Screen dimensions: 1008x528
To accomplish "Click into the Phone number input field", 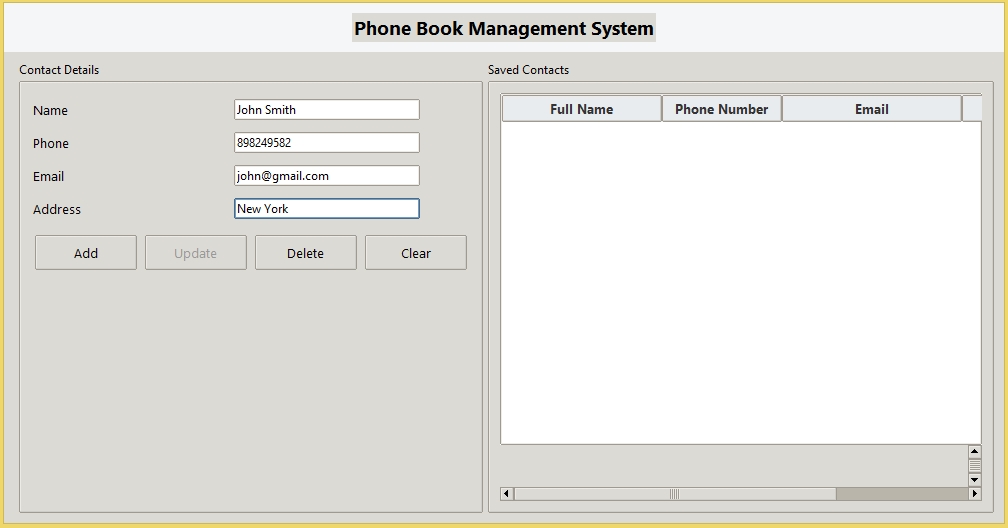I will [326, 143].
